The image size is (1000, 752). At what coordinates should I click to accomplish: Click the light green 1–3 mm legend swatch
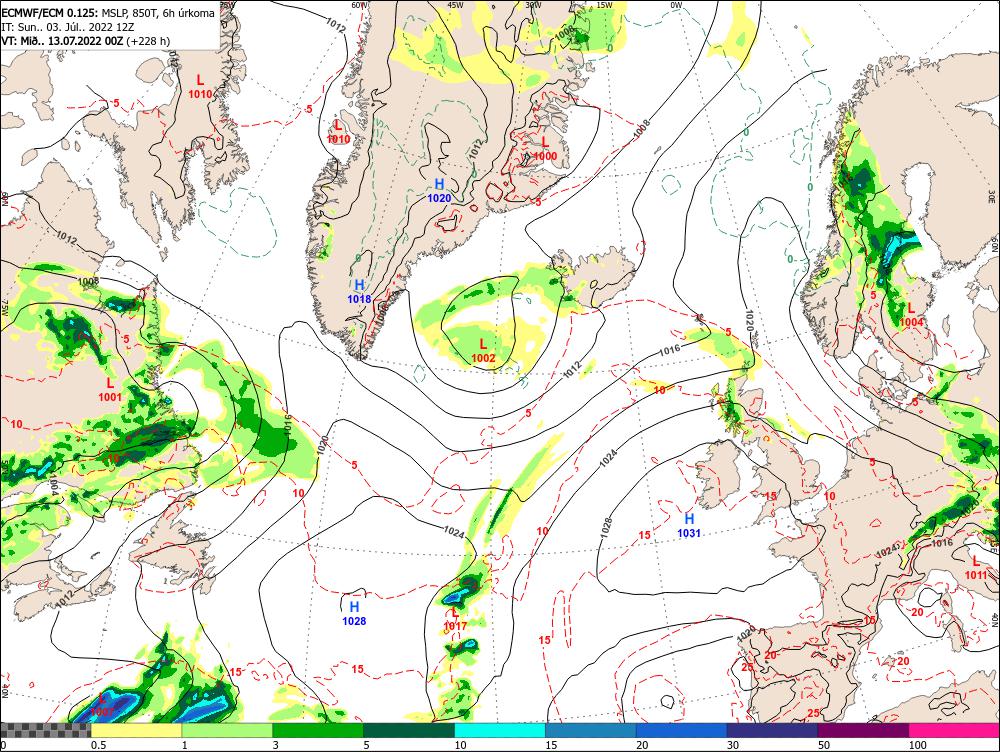(x=227, y=730)
